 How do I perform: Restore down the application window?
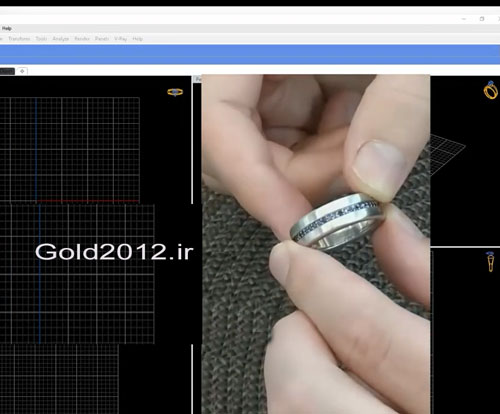click(x=482, y=19)
